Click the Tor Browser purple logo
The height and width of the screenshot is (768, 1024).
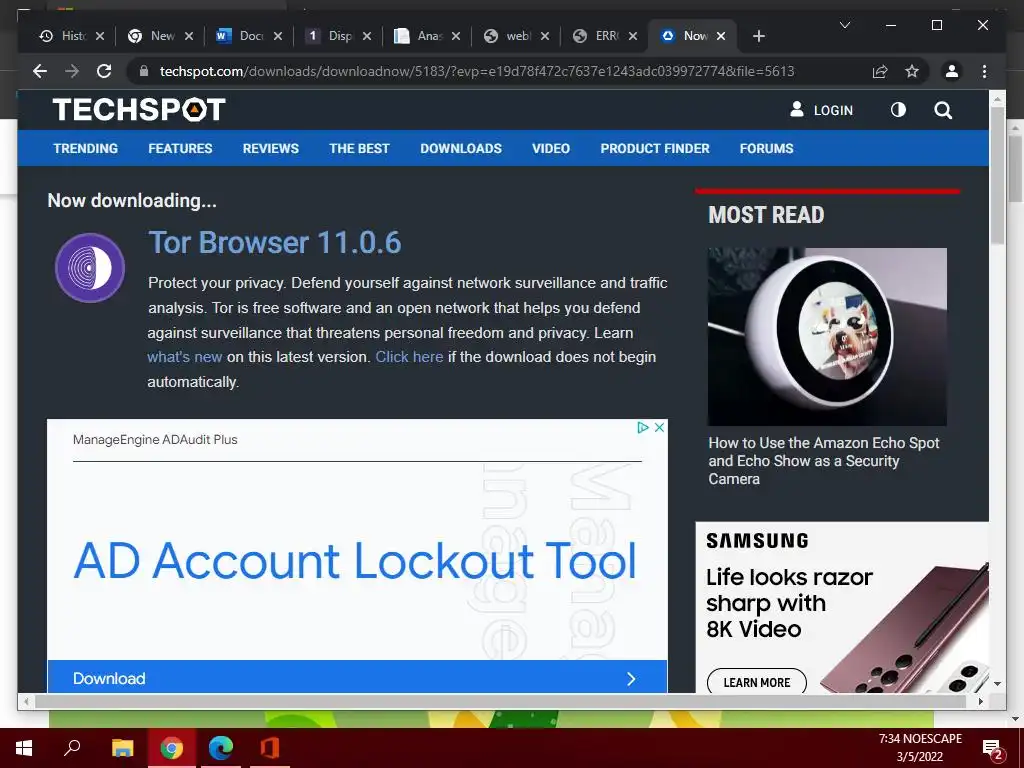(90, 268)
